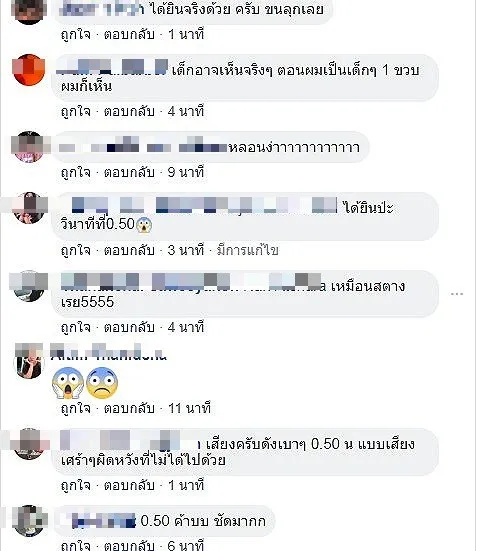Screen dimensions: 478x551
Task: Like the เหมือนสตาง เรย5555 comment
Action: point(76,328)
